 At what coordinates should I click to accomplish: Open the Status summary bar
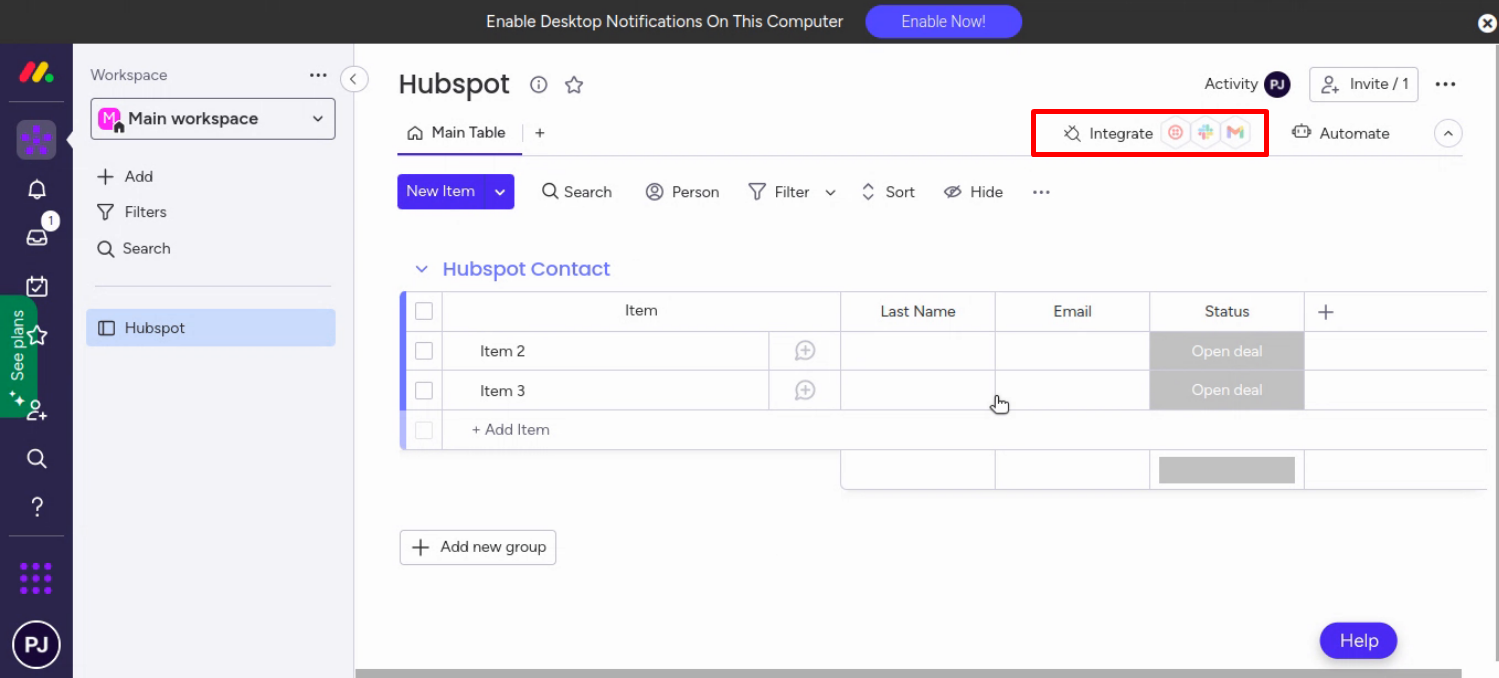(x=1227, y=470)
